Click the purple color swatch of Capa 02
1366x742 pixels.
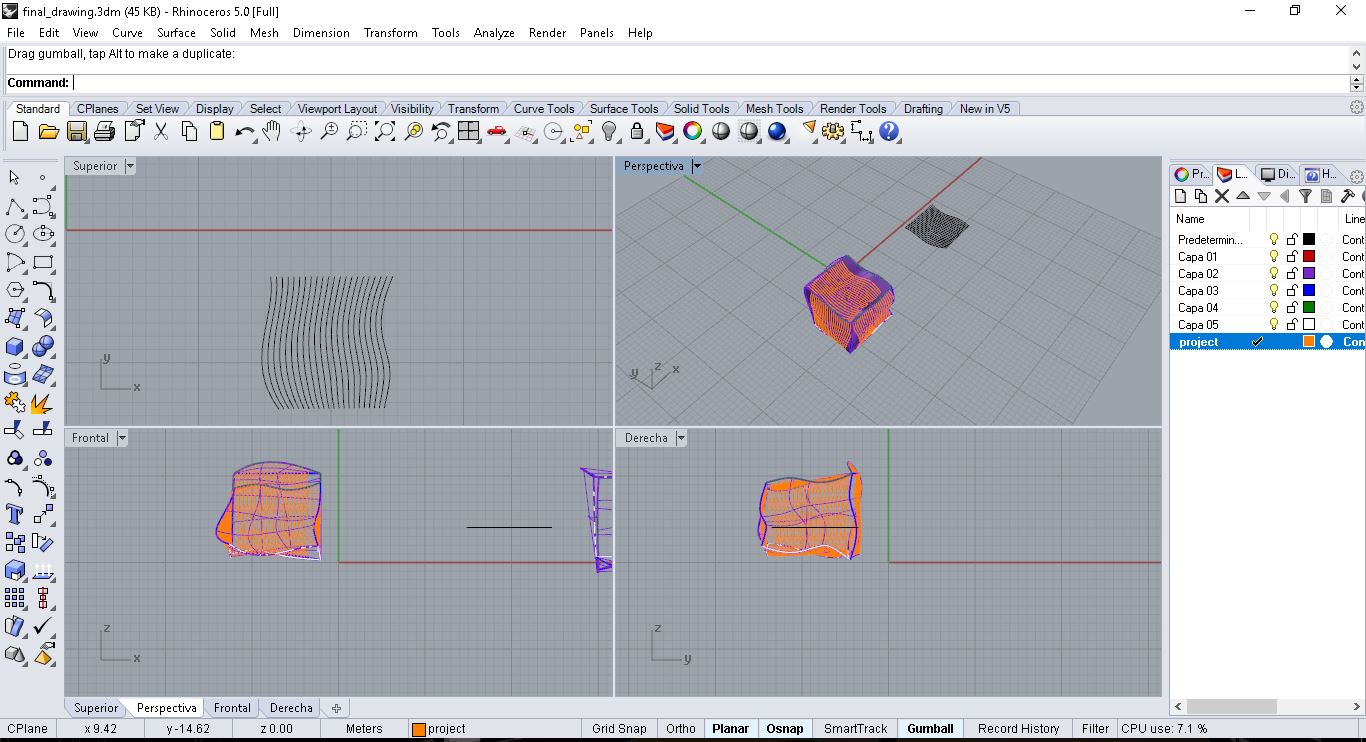click(x=1308, y=273)
